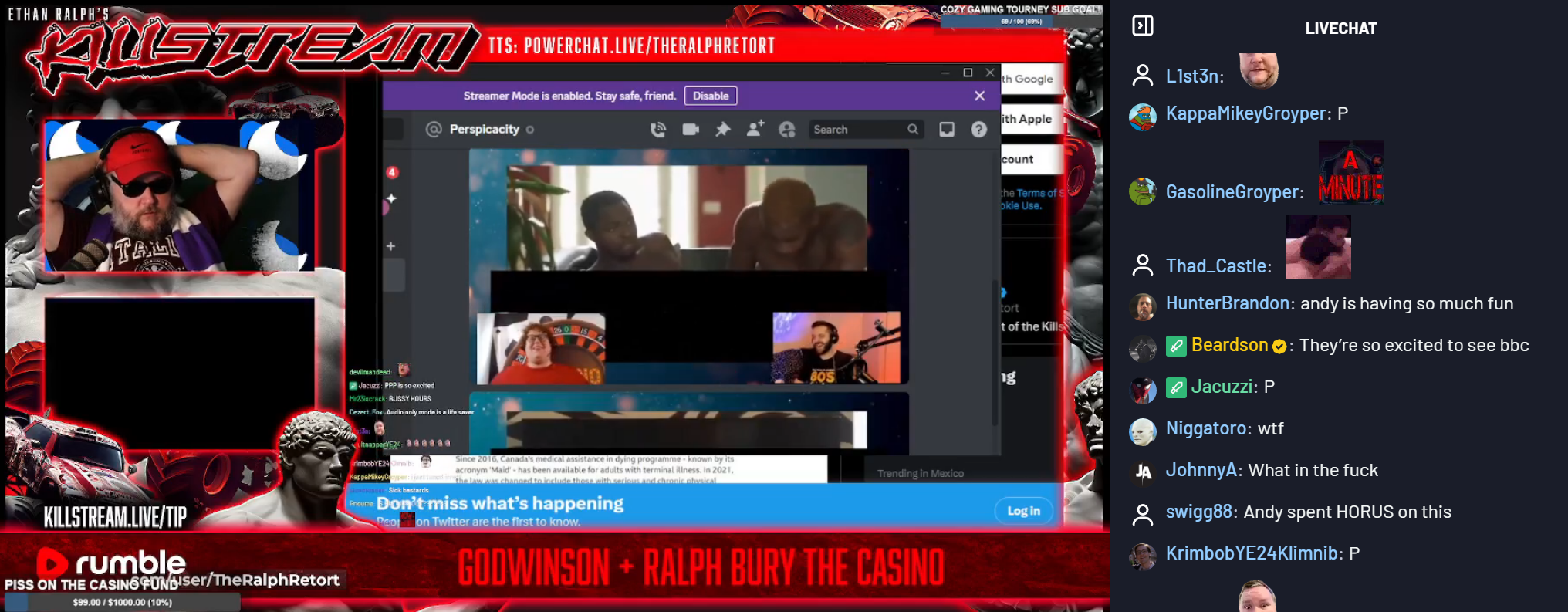Viewport: 1568px width, 612px height.
Task: Click JohnnyA's avatar
Action: coord(1142,473)
